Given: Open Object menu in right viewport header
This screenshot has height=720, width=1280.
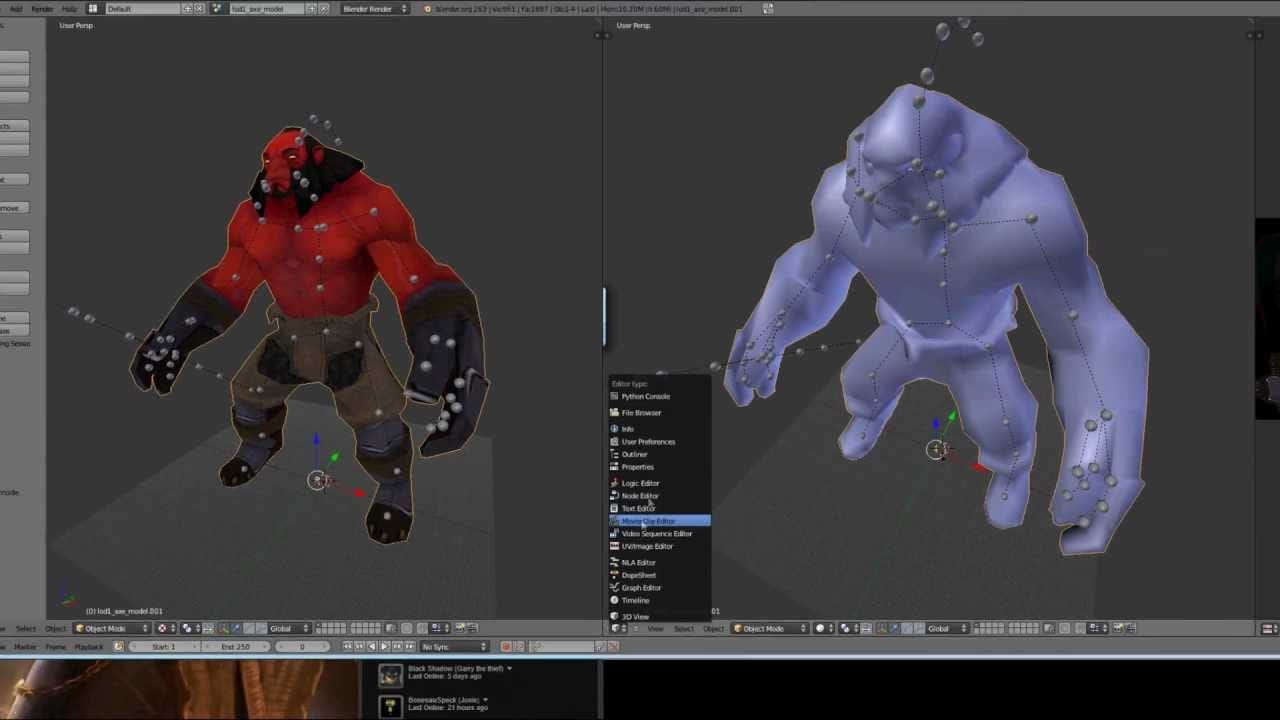Looking at the screenshot, I should point(713,628).
